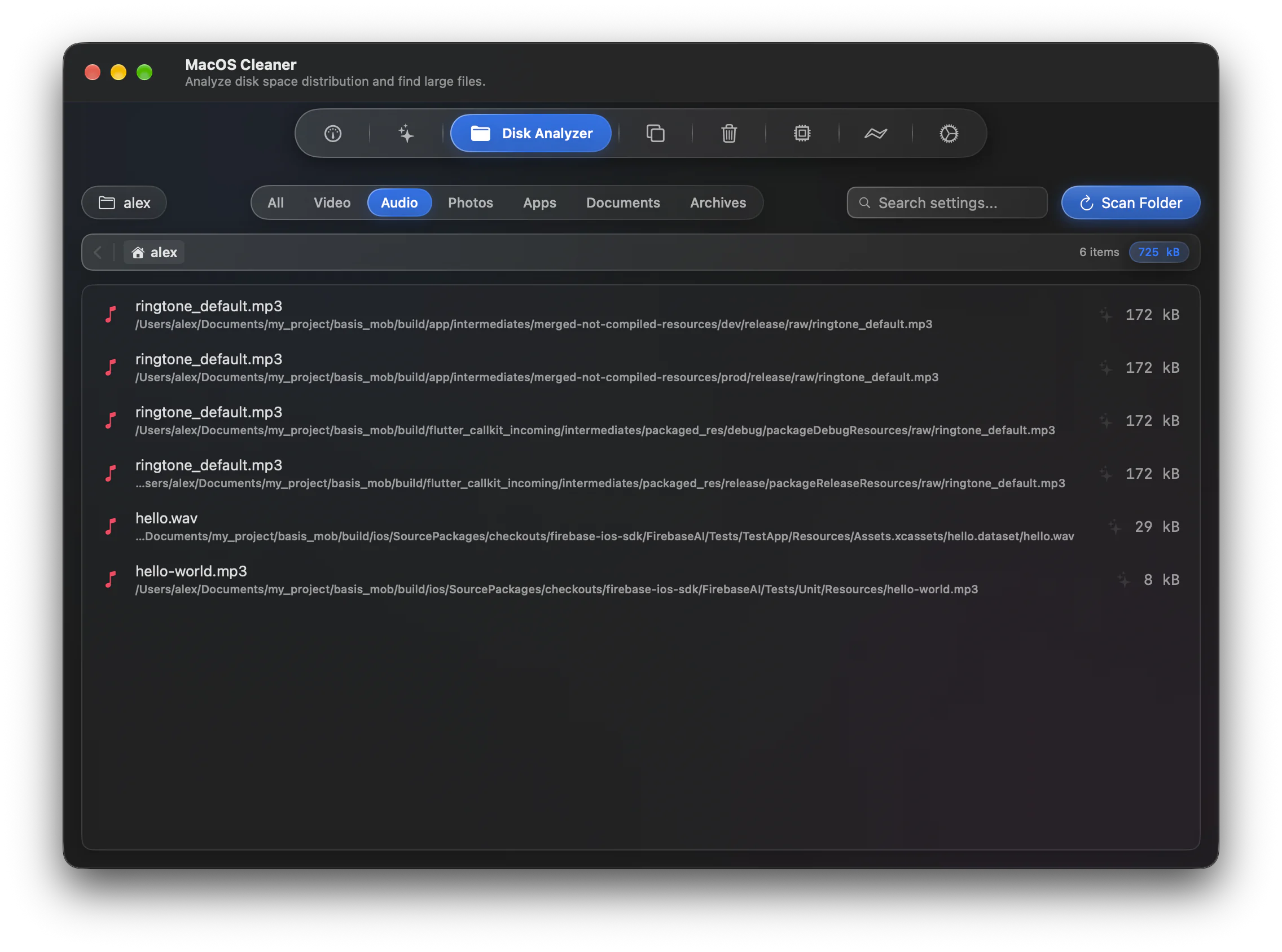Click the alex folder selector button
Viewport: 1282px width, 952px height.
pos(124,203)
